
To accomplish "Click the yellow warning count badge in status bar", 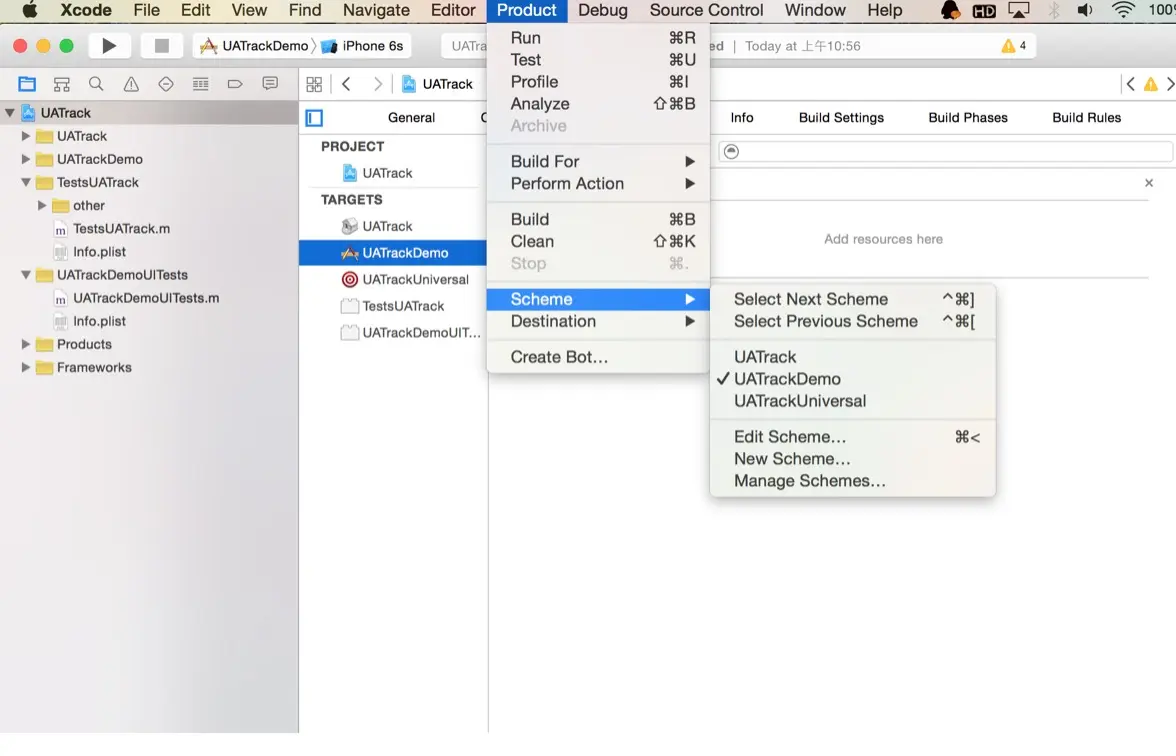I will coord(1014,46).
